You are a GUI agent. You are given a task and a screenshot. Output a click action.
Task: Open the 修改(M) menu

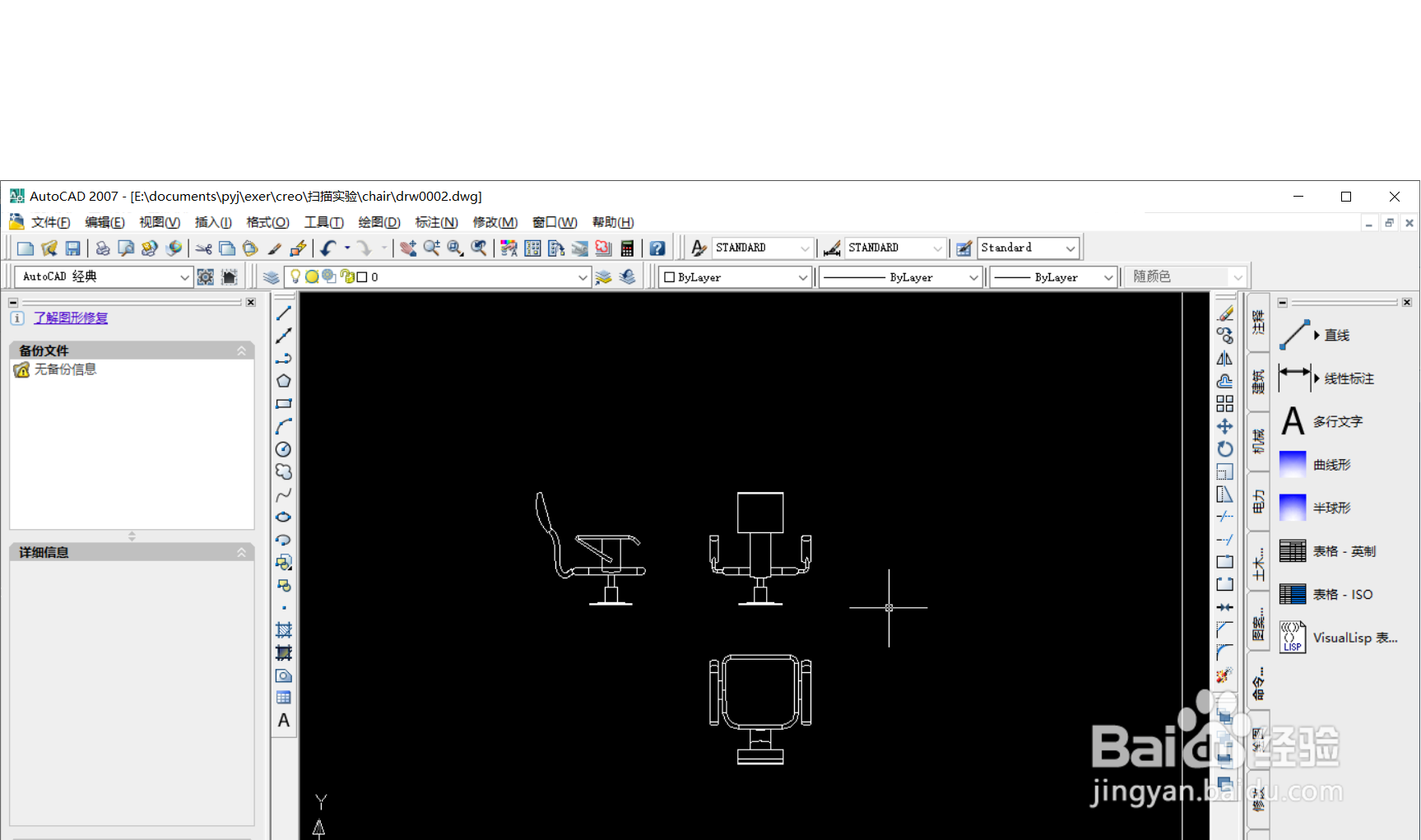(x=495, y=222)
